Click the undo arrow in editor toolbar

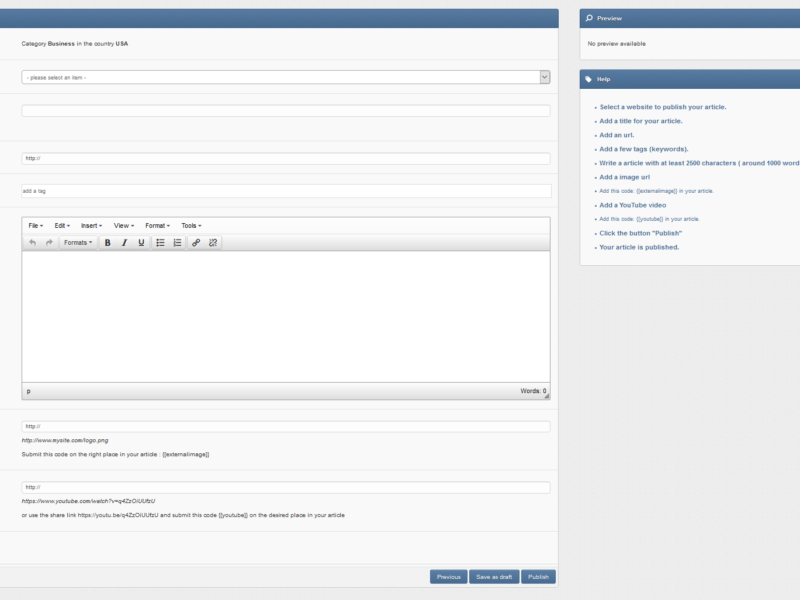(33, 243)
